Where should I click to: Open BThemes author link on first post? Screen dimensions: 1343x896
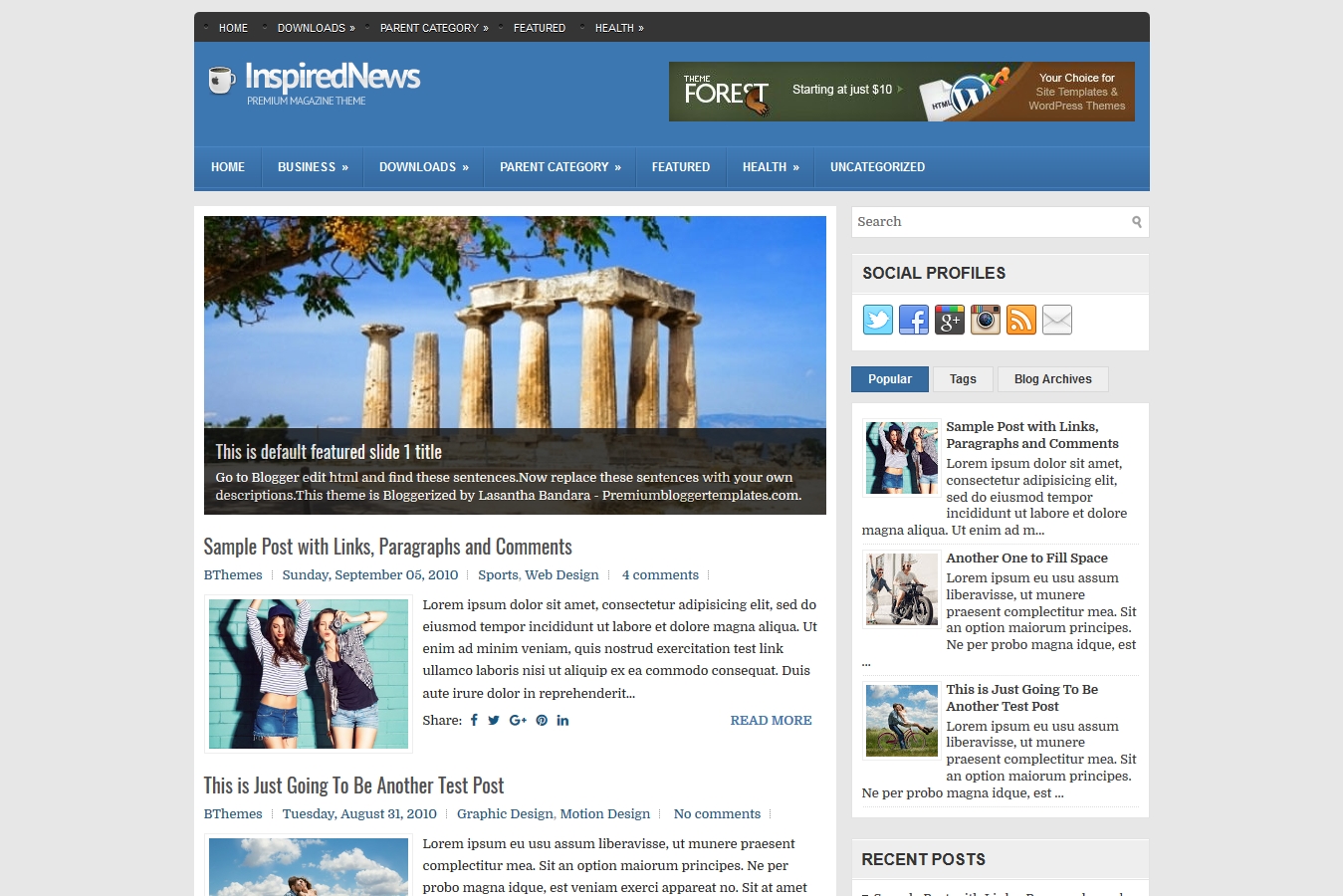[233, 574]
